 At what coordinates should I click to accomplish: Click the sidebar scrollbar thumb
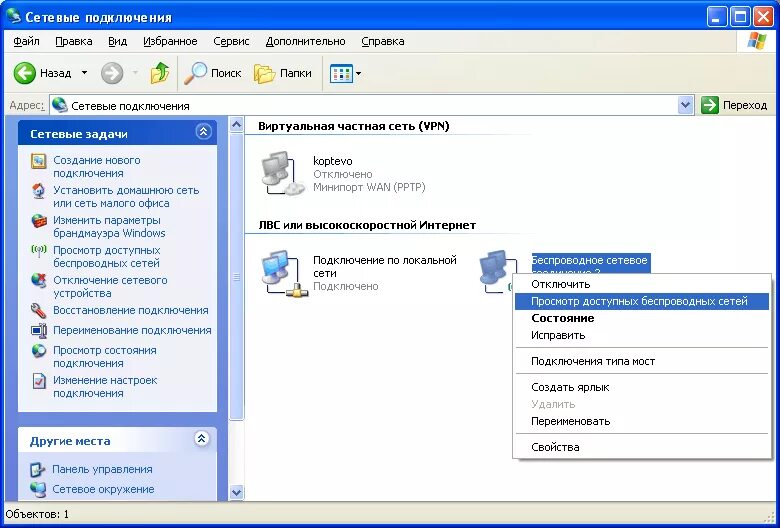(x=237, y=277)
